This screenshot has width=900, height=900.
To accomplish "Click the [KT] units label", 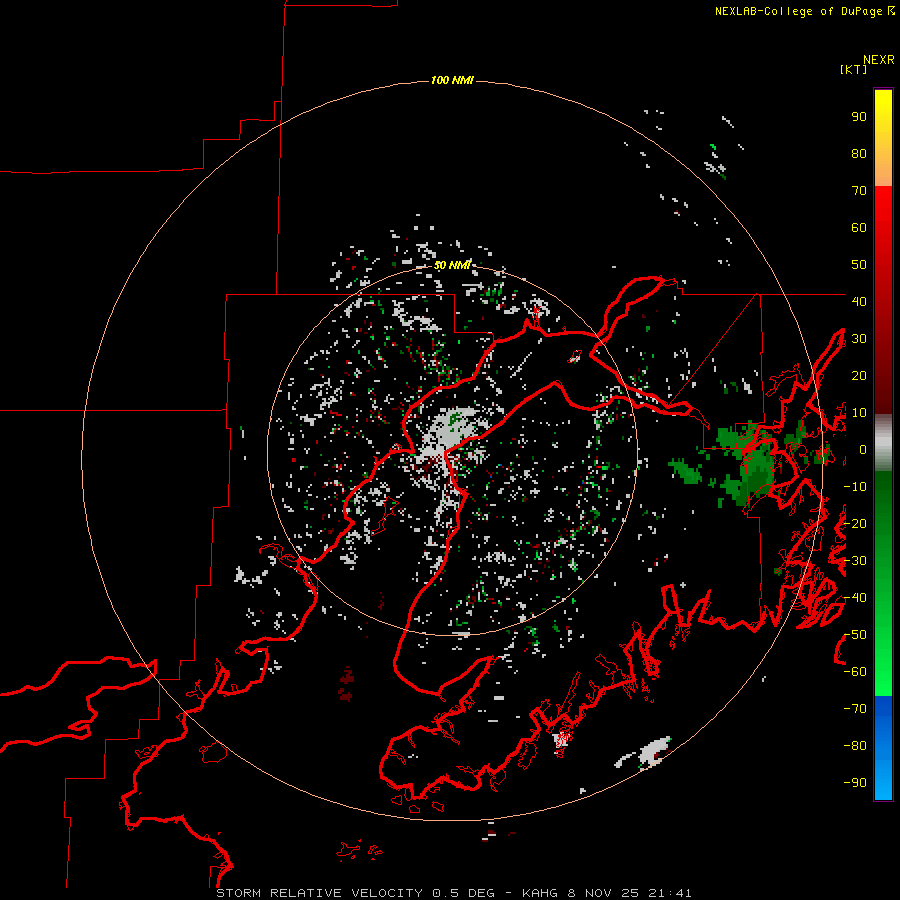I will point(854,69).
